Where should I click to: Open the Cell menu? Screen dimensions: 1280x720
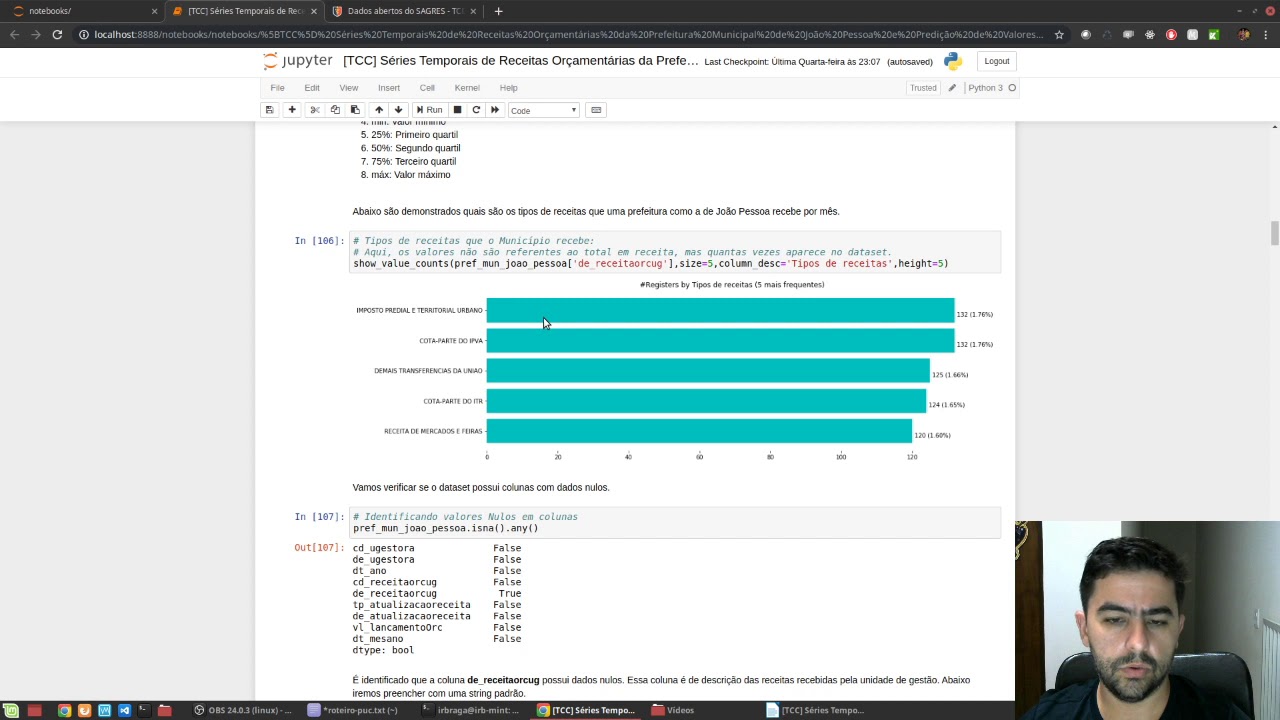pos(427,88)
